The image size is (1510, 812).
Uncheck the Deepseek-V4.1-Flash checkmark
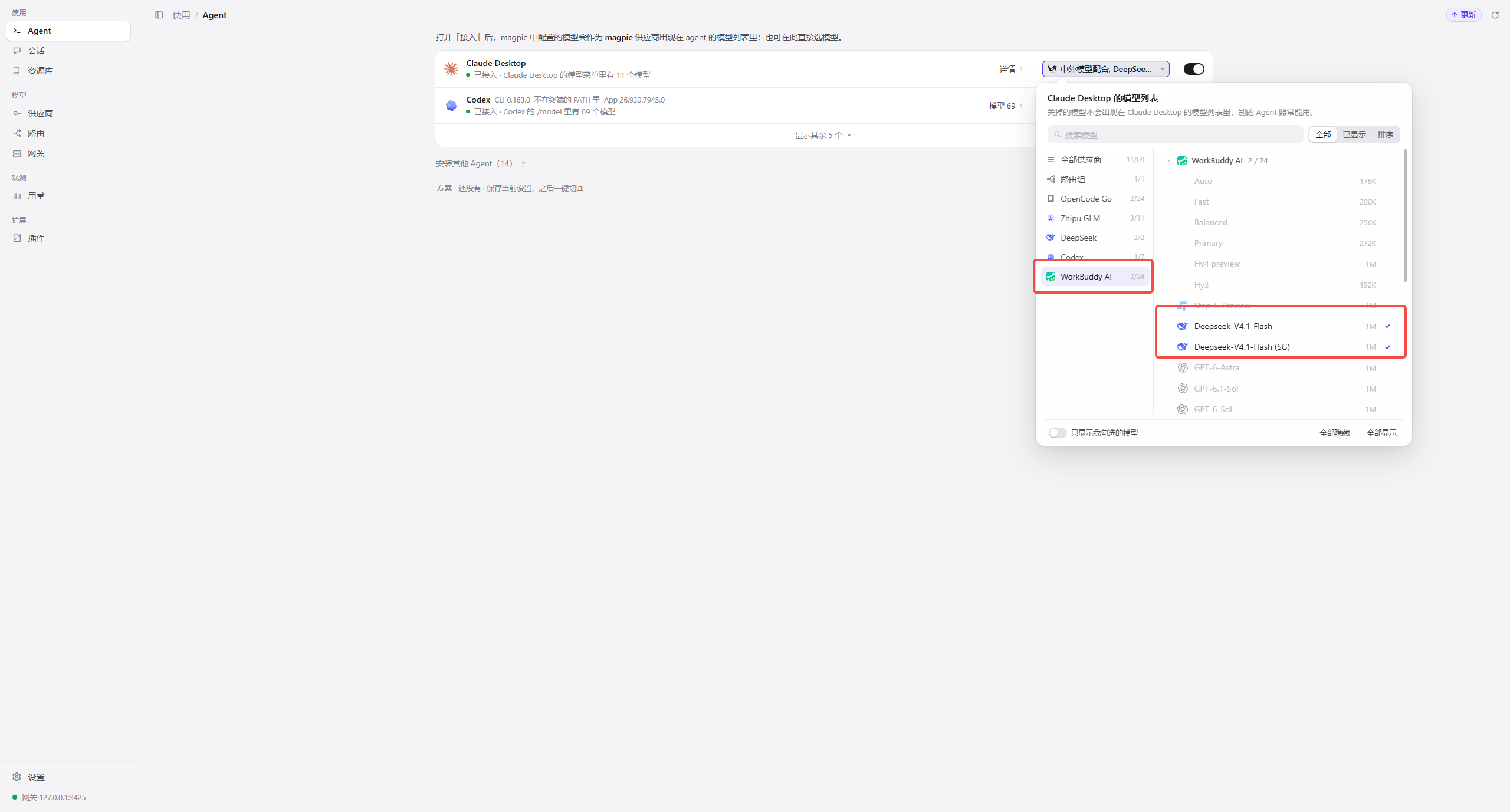coord(1388,326)
